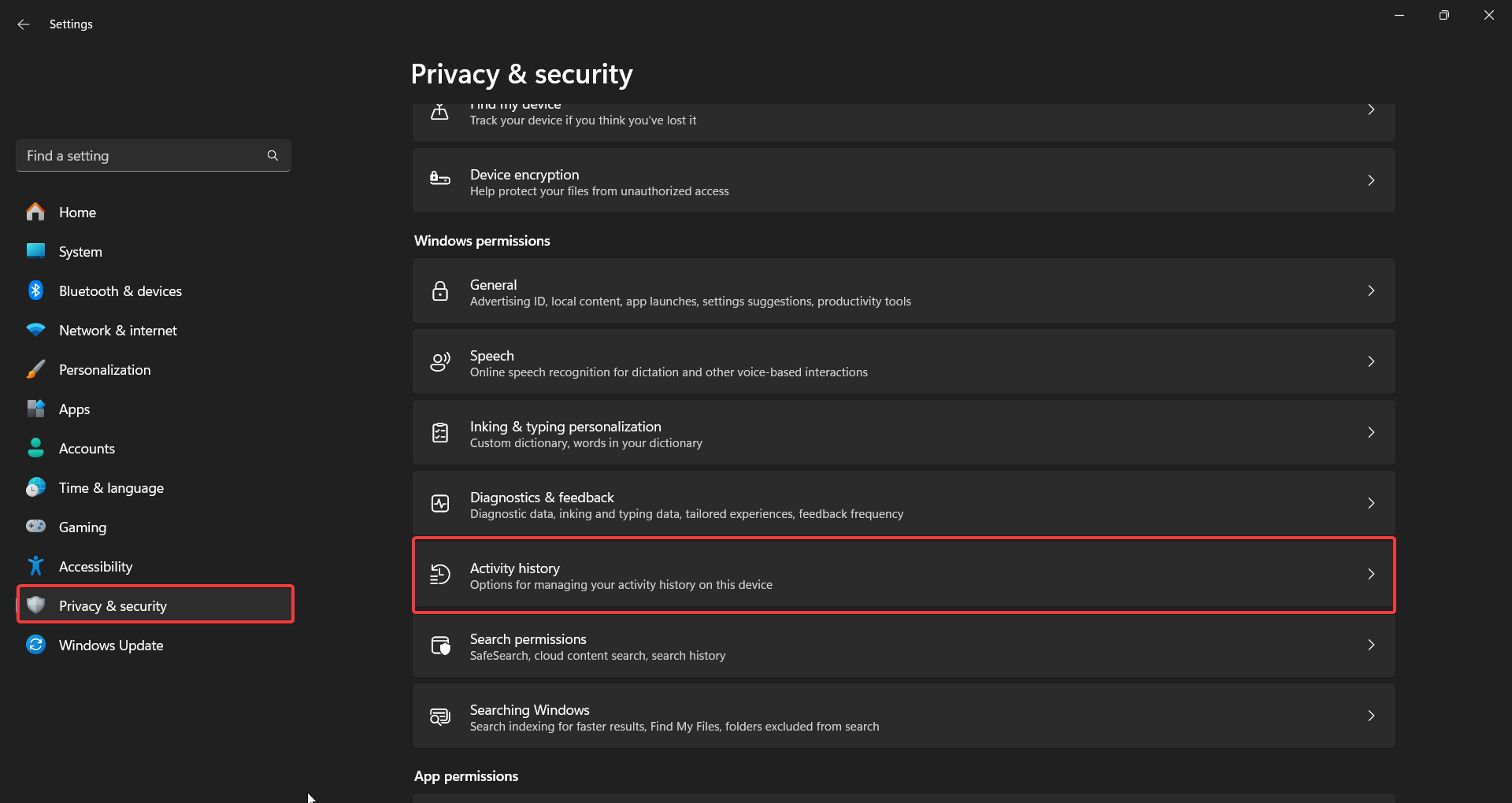Open Time & language label
The width and height of the screenshot is (1512, 803).
[111, 488]
